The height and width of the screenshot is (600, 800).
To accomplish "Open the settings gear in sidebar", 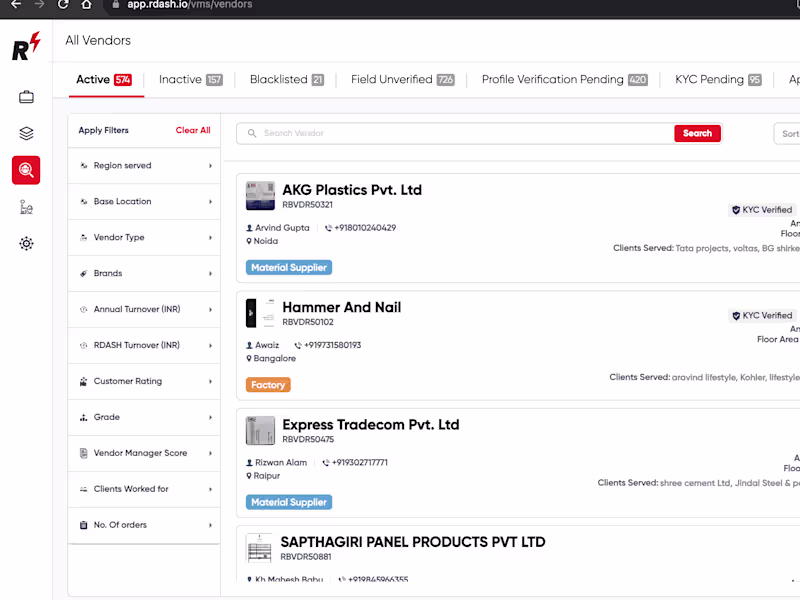I will click(x=26, y=243).
